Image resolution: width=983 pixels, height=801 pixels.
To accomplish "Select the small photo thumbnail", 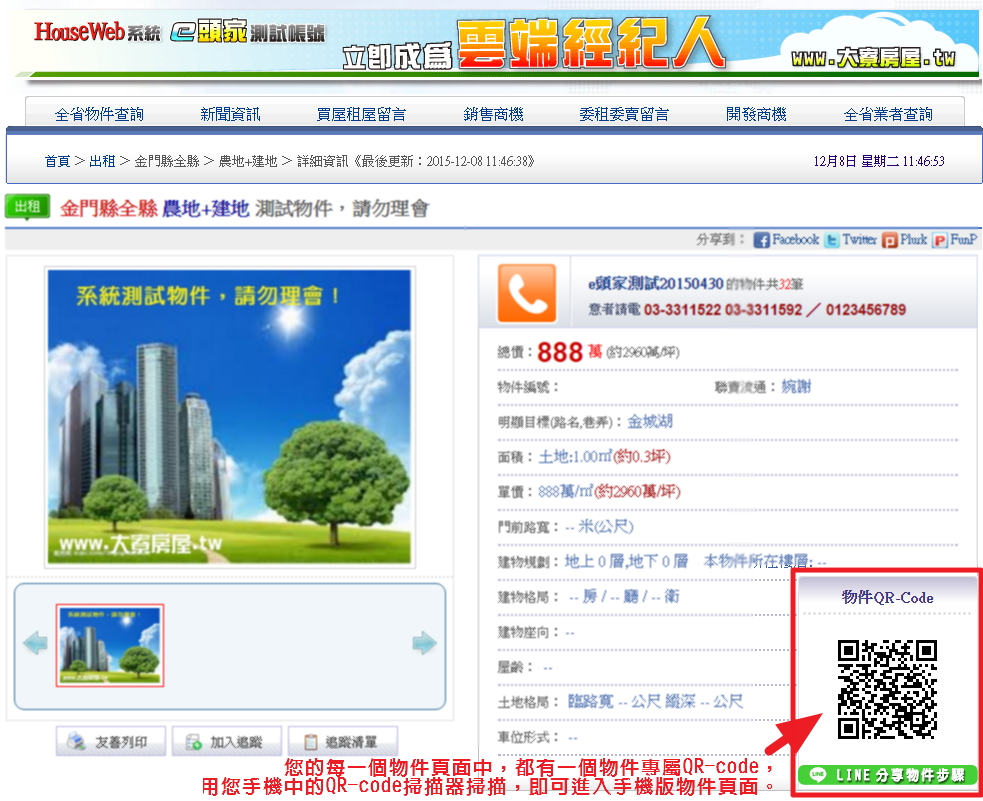I will [x=110, y=645].
